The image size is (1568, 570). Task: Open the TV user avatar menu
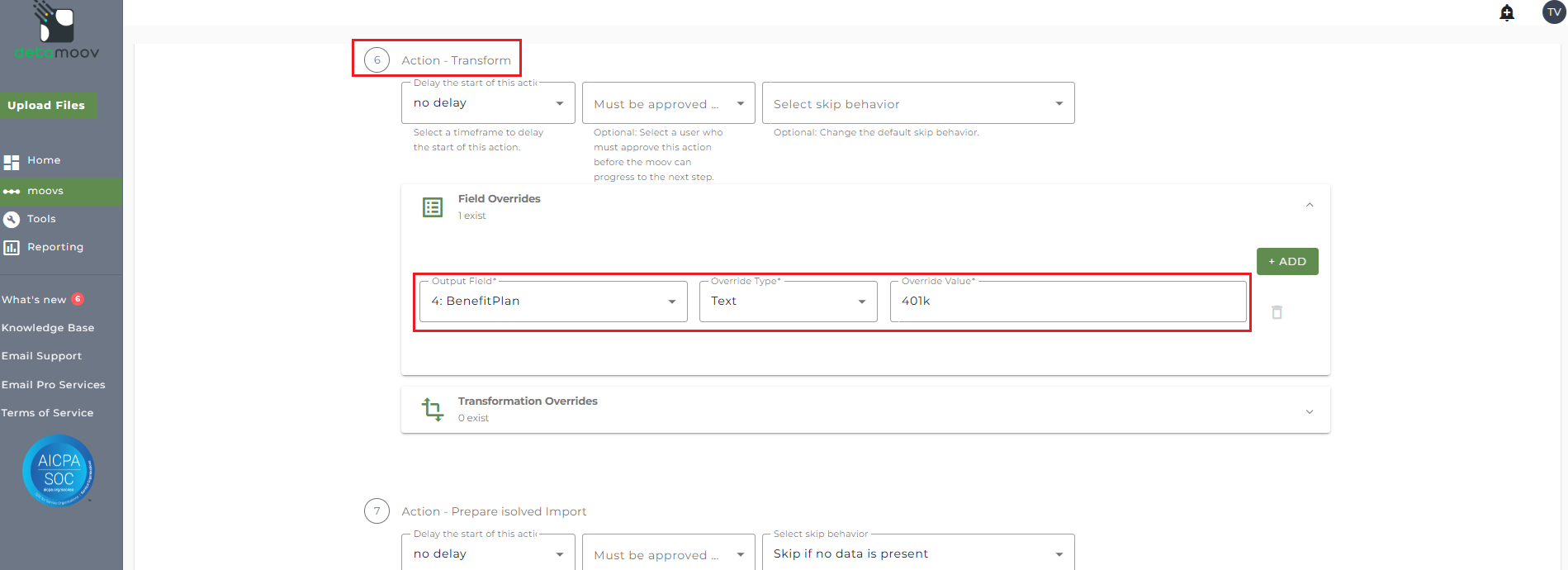tap(1553, 12)
